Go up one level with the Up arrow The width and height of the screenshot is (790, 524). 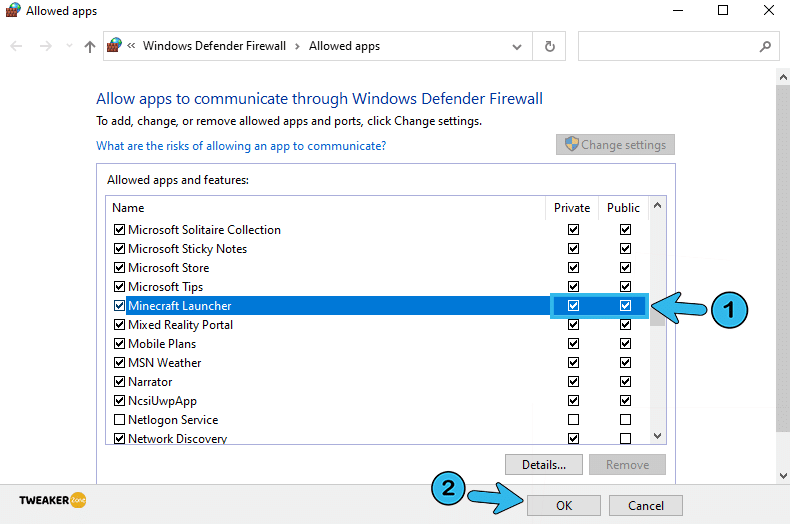coord(90,47)
